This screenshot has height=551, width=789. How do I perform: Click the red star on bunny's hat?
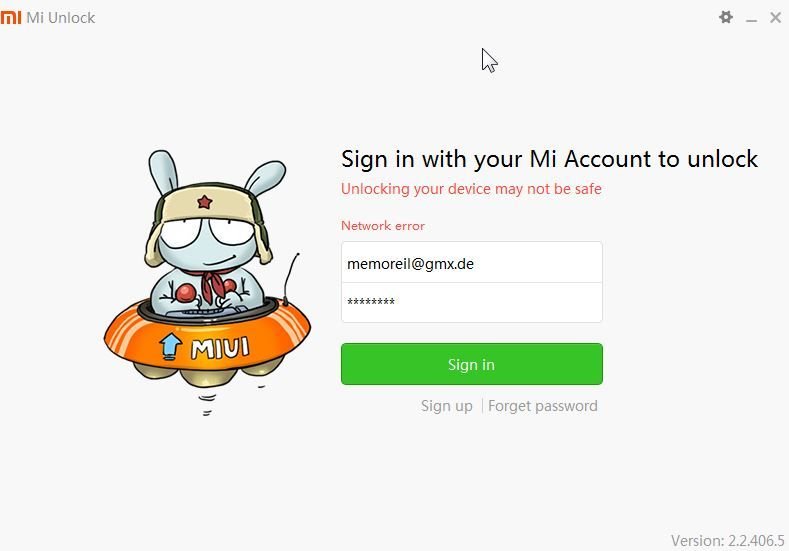point(204,202)
